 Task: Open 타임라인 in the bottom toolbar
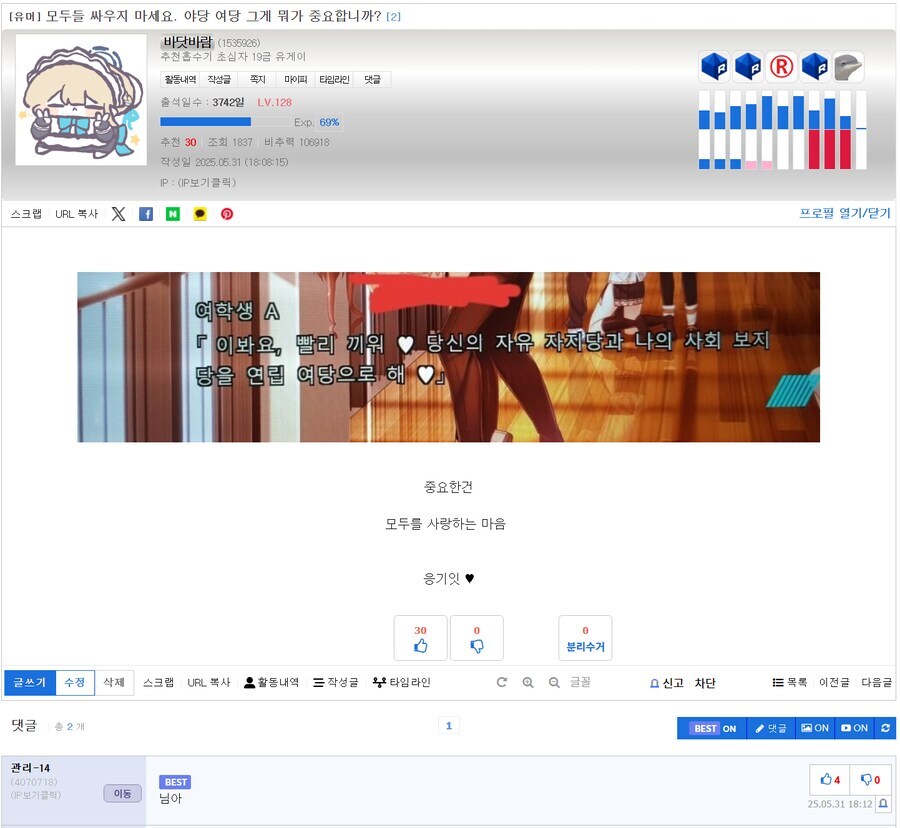[402, 682]
